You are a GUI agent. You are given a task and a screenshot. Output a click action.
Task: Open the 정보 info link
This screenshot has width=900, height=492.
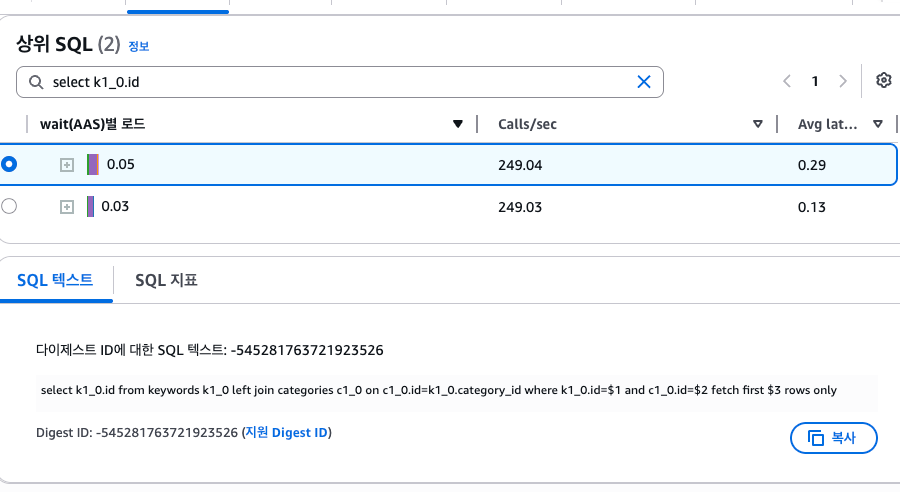click(x=138, y=47)
